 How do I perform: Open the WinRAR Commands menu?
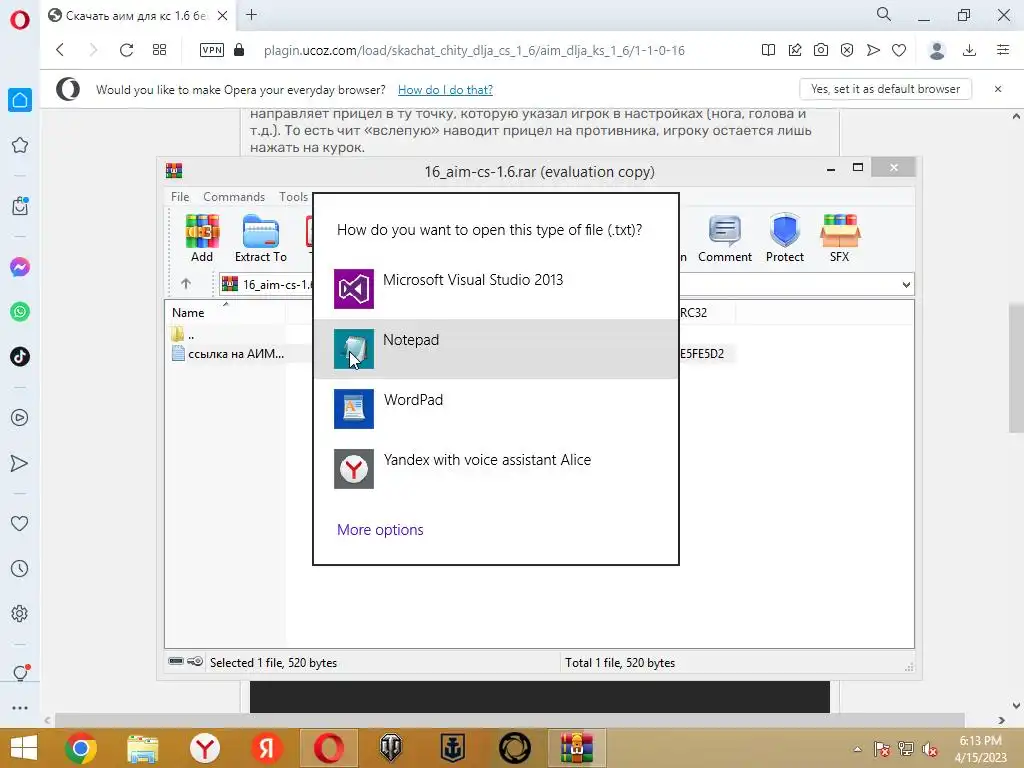[234, 197]
